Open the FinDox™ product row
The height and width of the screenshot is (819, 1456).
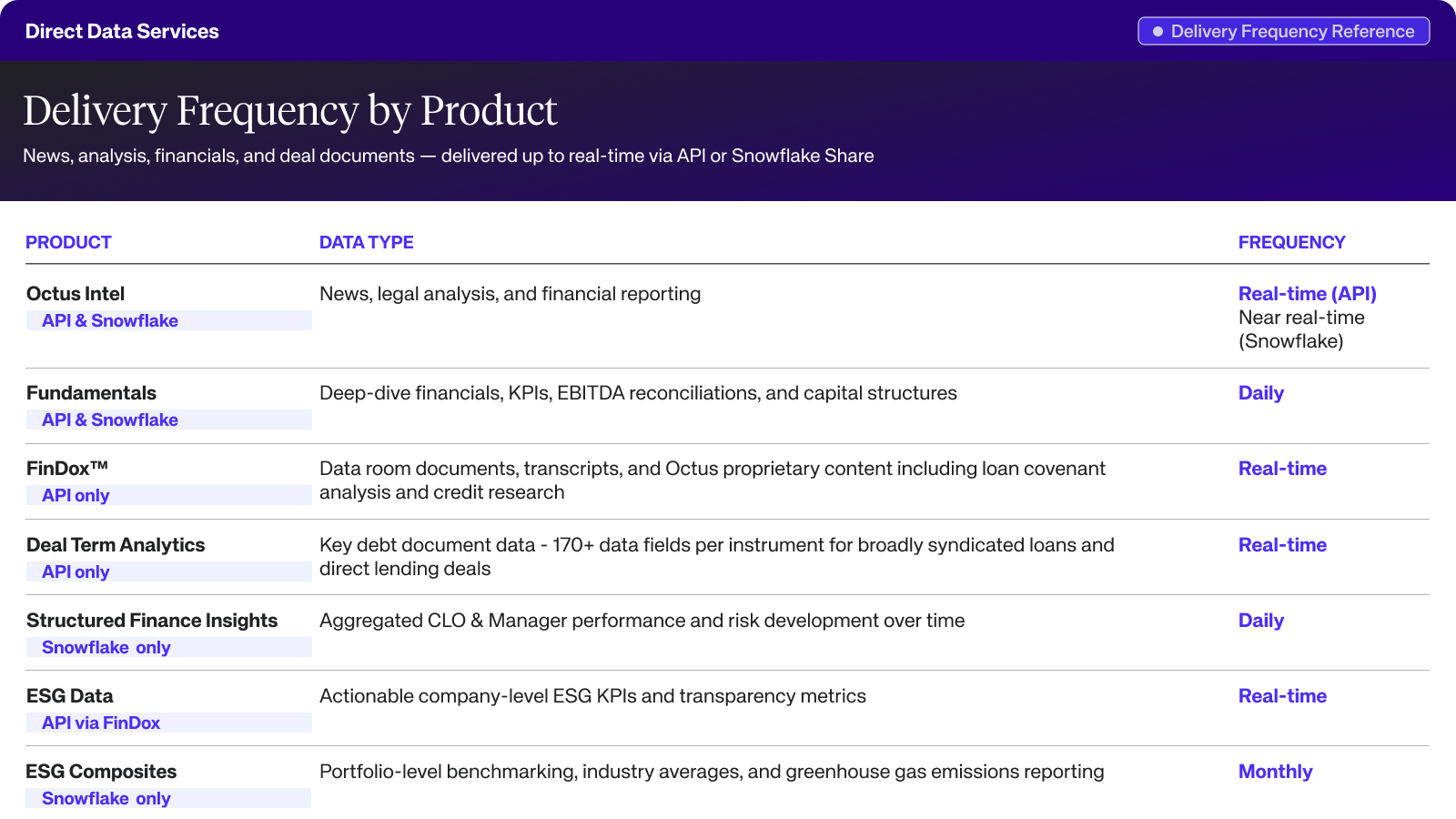[x=67, y=469]
